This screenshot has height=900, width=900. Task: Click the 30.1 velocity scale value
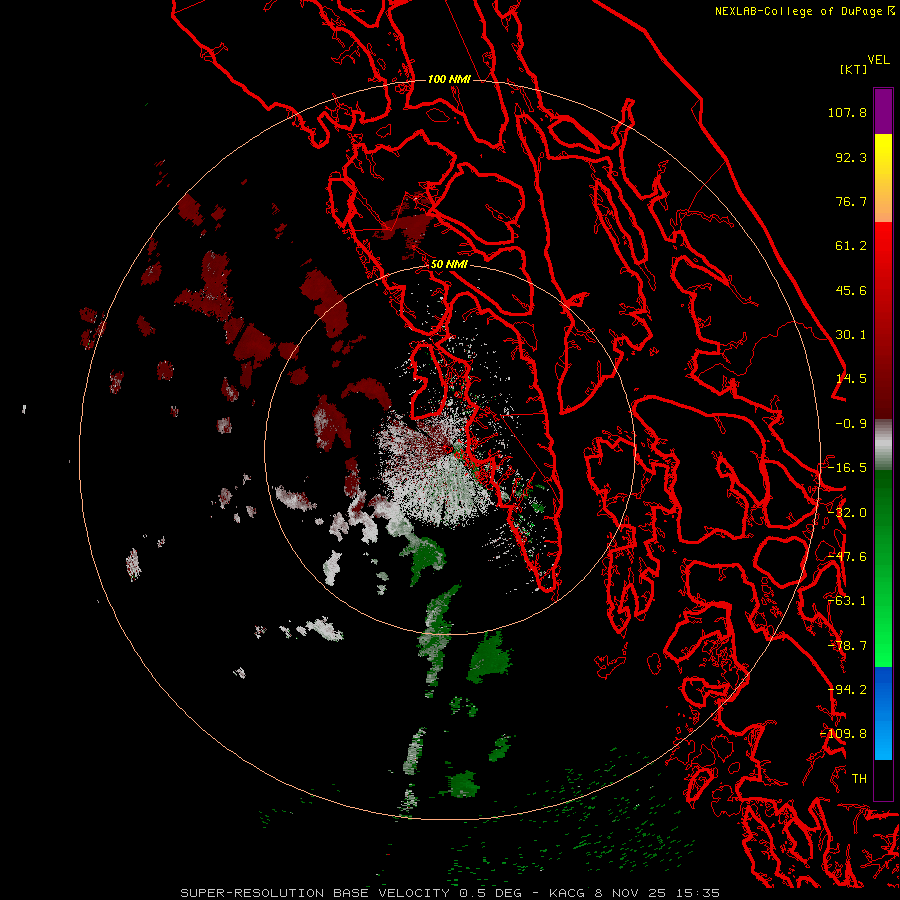pos(851,335)
